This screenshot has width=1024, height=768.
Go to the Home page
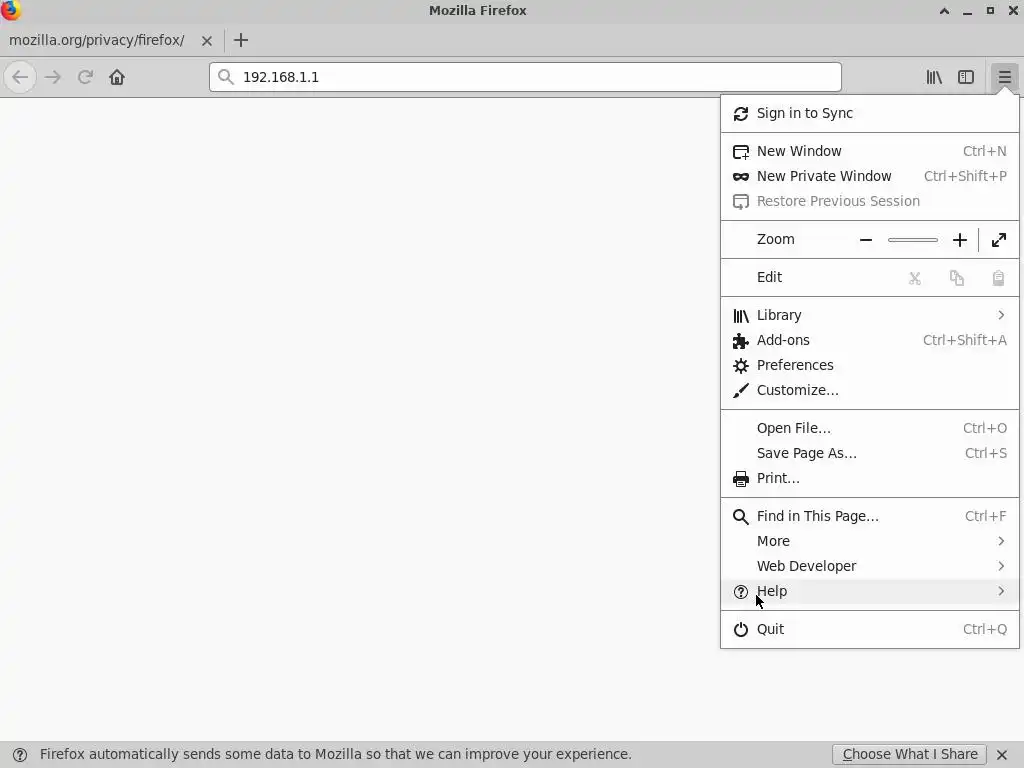pos(117,77)
